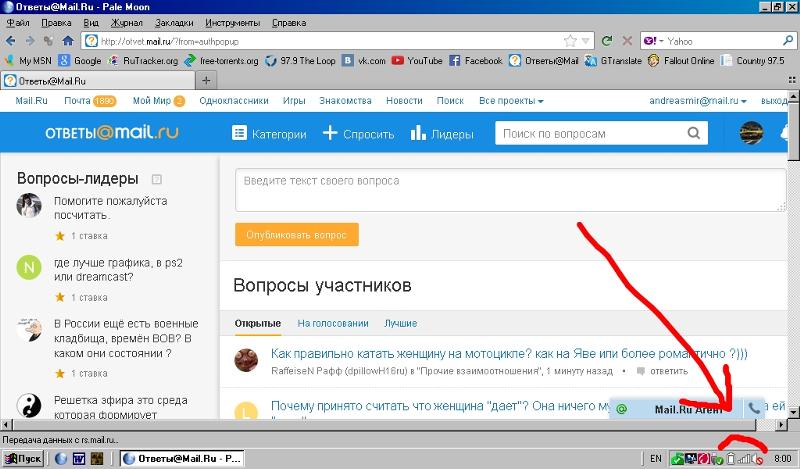800x469 pixels.
Task: Click the phone icon in Mail.Ru Agent bar
Action: [x=754, y=408]
